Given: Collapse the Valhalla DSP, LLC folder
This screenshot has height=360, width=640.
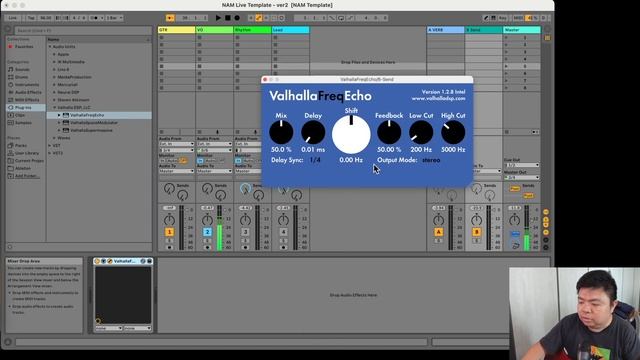Looking at the screenshot, I should [x=54, y=107].
